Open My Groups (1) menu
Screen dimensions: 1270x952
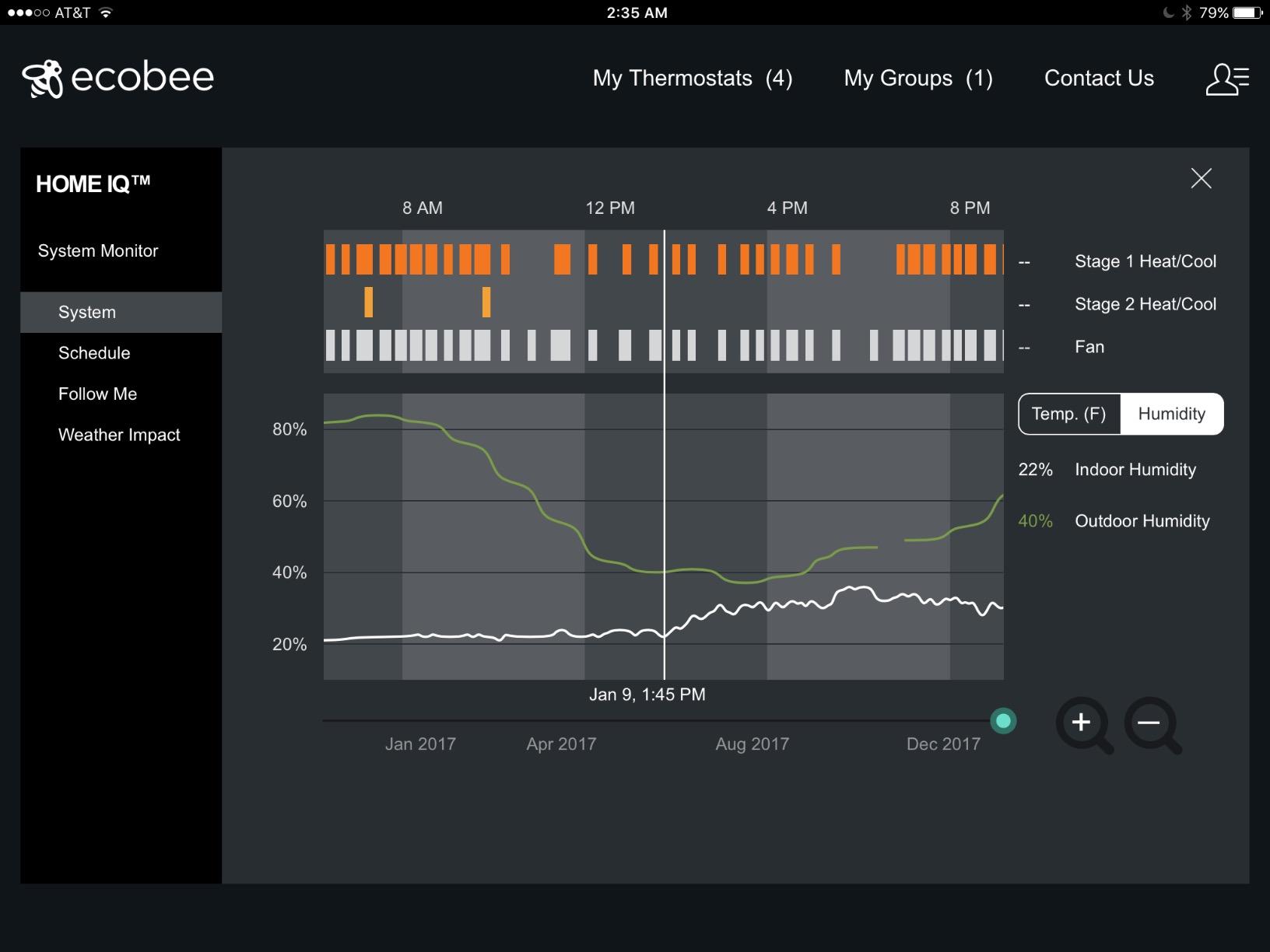click(x=917, y=79)
